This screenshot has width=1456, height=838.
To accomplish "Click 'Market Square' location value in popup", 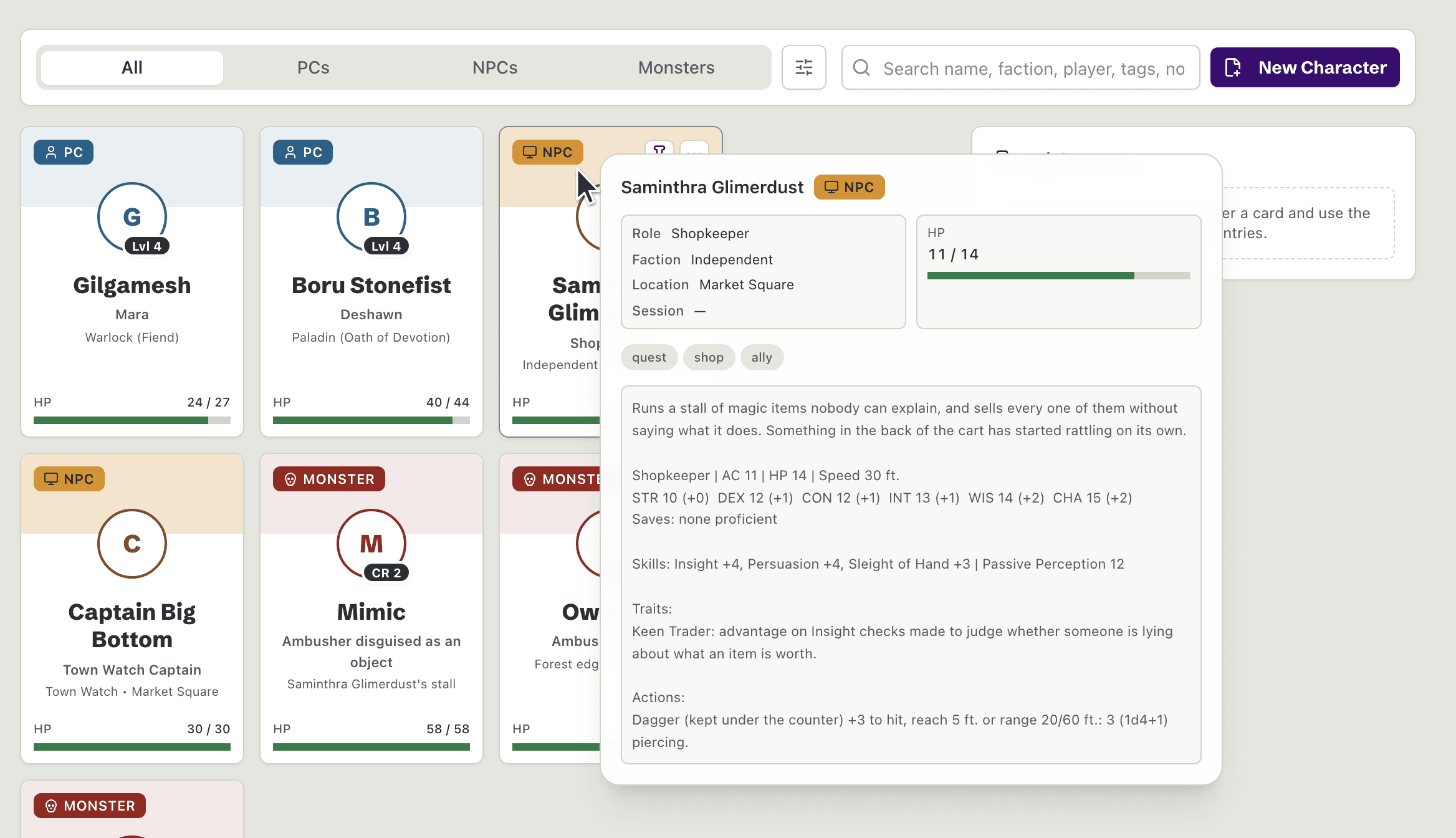I will tap(747, 284).
